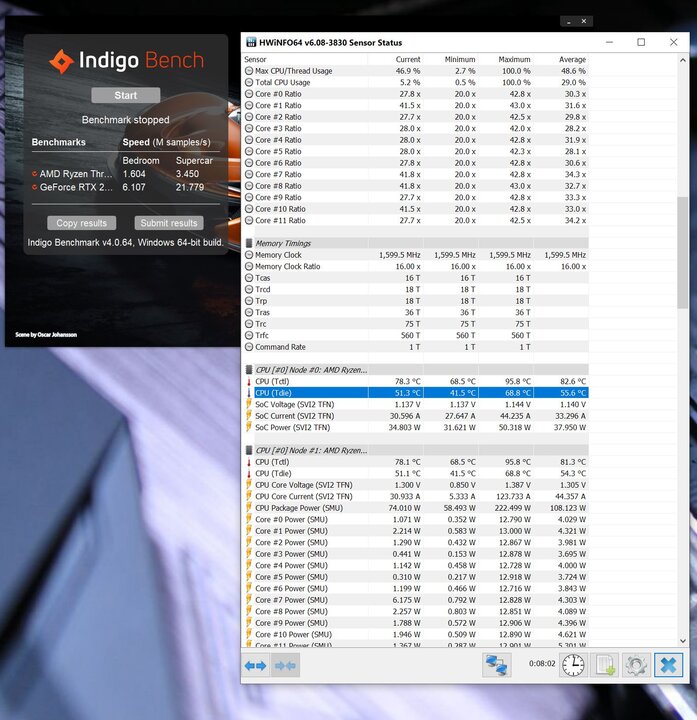
Task: Start logging with the log file icon
Action: (604, 665)
